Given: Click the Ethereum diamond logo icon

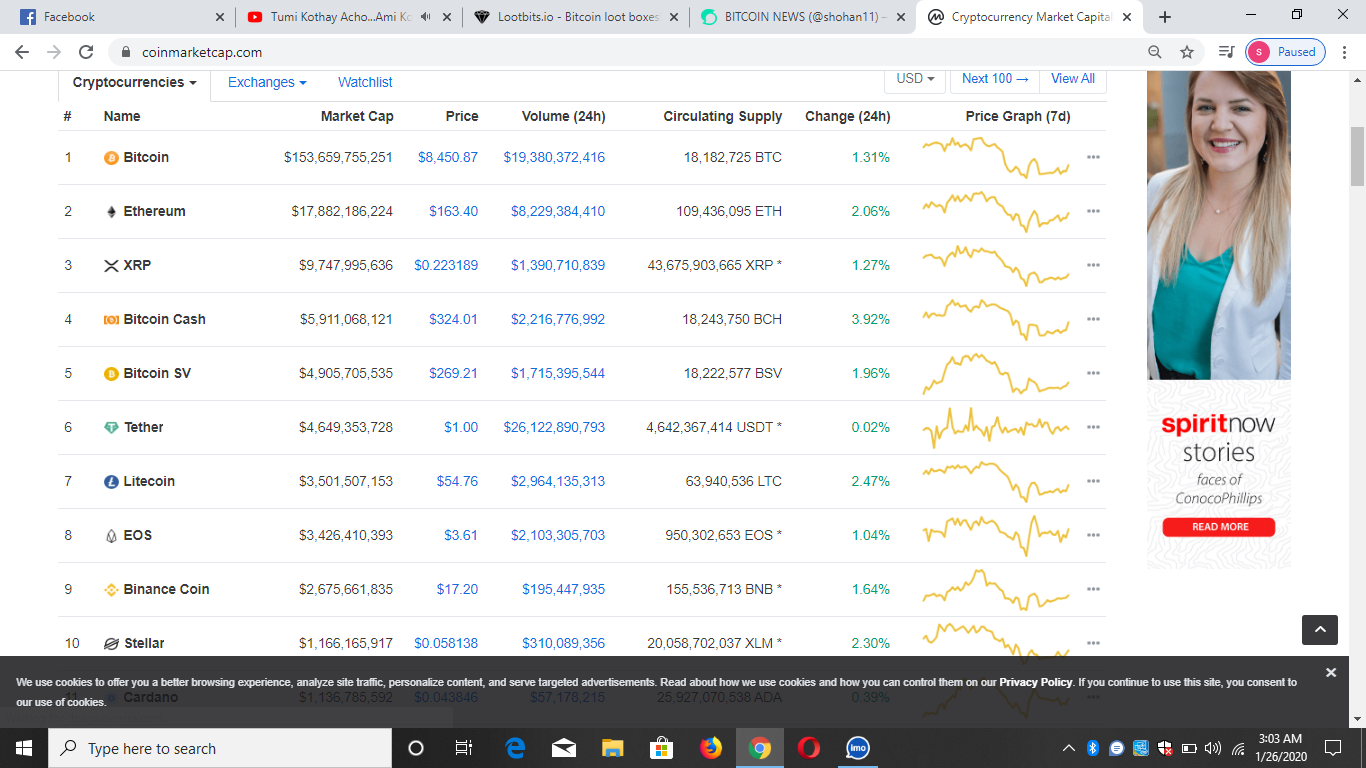Looking at the screenshot, I should (x=111, y=212).
